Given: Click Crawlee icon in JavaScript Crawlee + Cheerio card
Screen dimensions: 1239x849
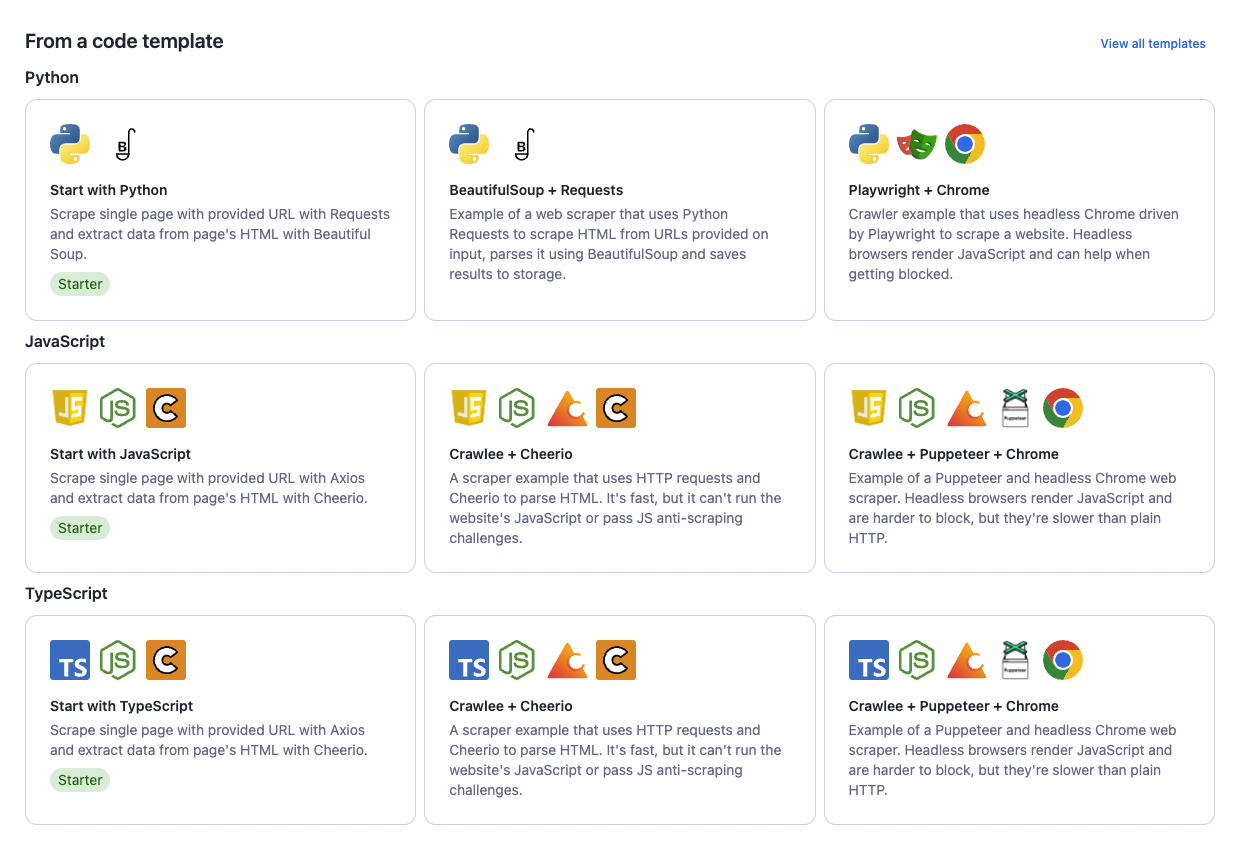Looking at the screenshot, I should [x=567, y=408].
